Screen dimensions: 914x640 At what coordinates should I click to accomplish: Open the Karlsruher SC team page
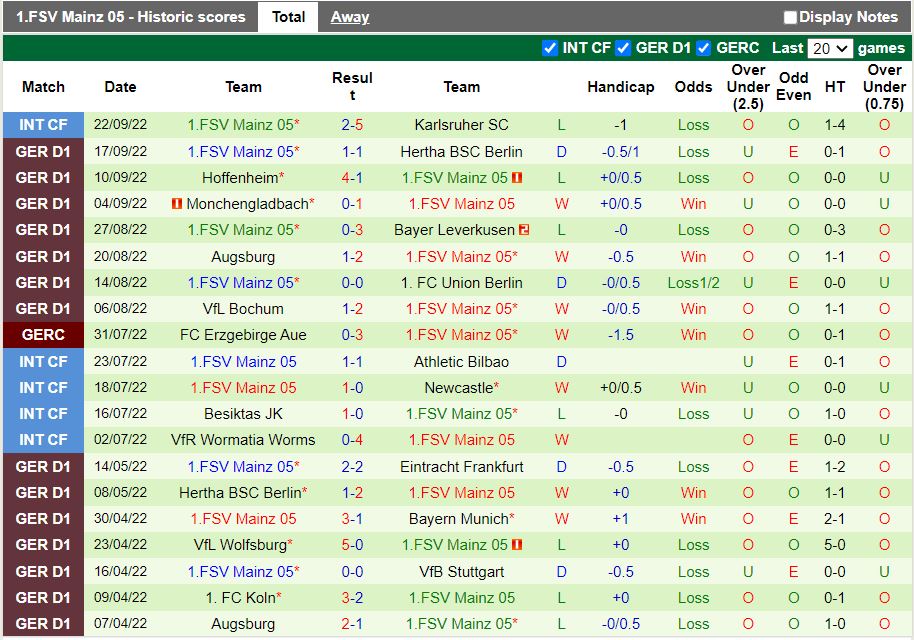click(x=461, y=125)
